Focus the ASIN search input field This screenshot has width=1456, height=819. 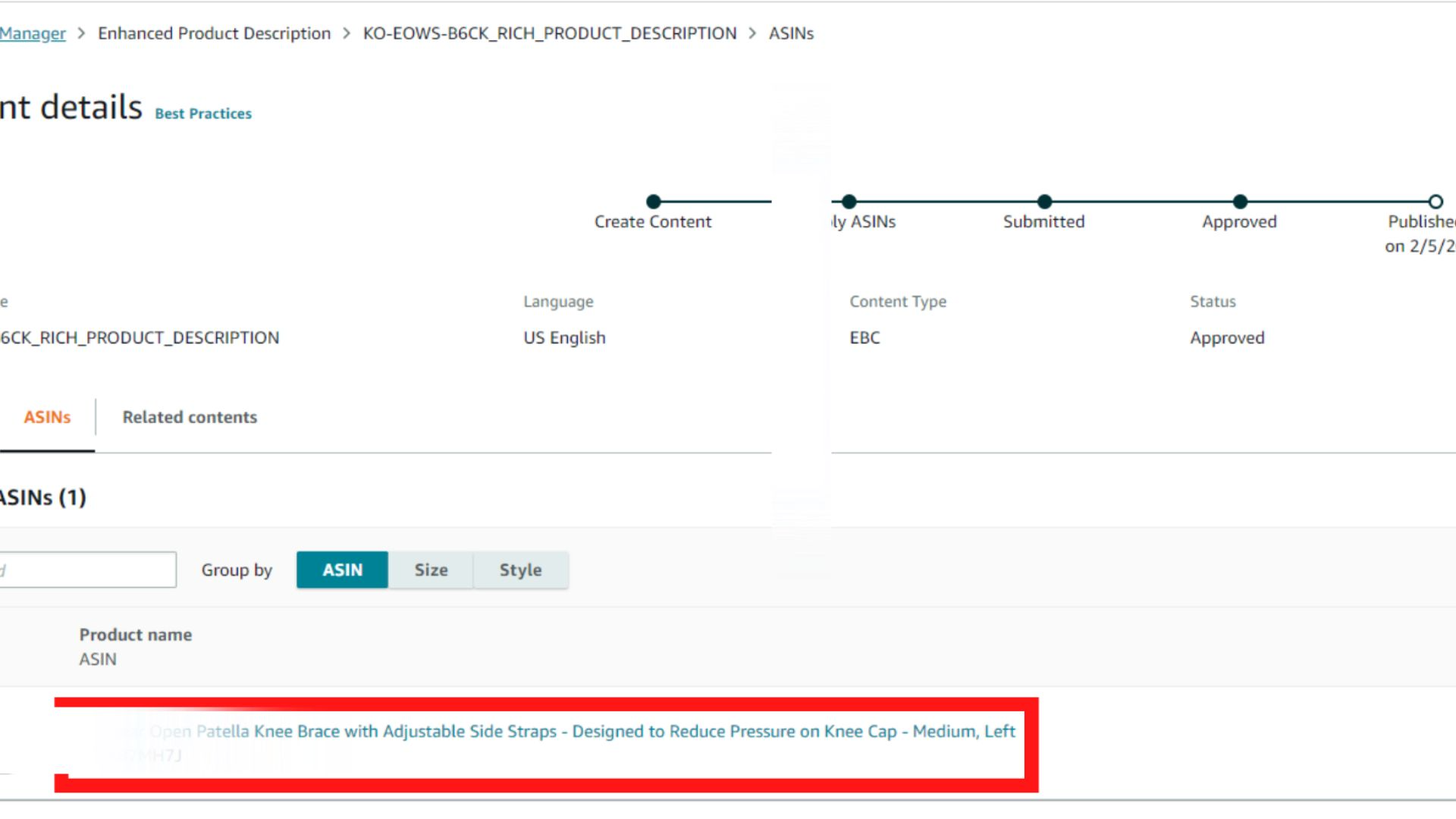[87, 570]
